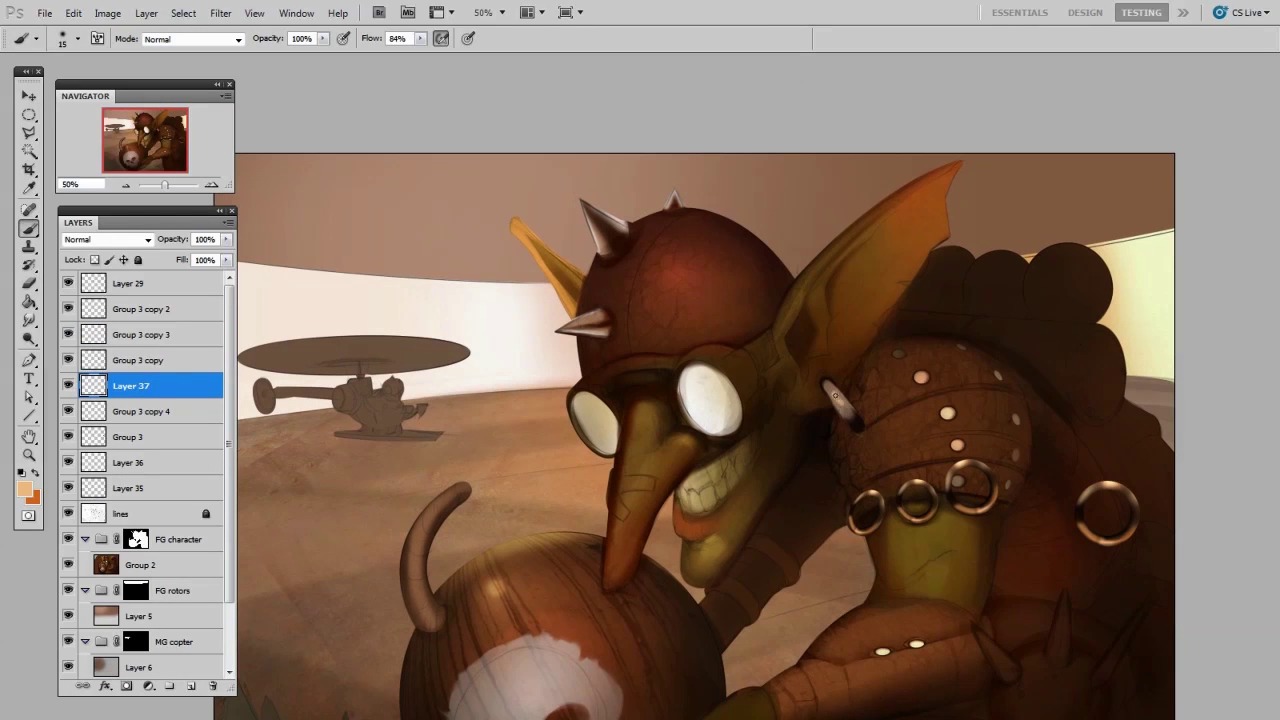Switch to the Essentials workspace

pos(1020,12)
